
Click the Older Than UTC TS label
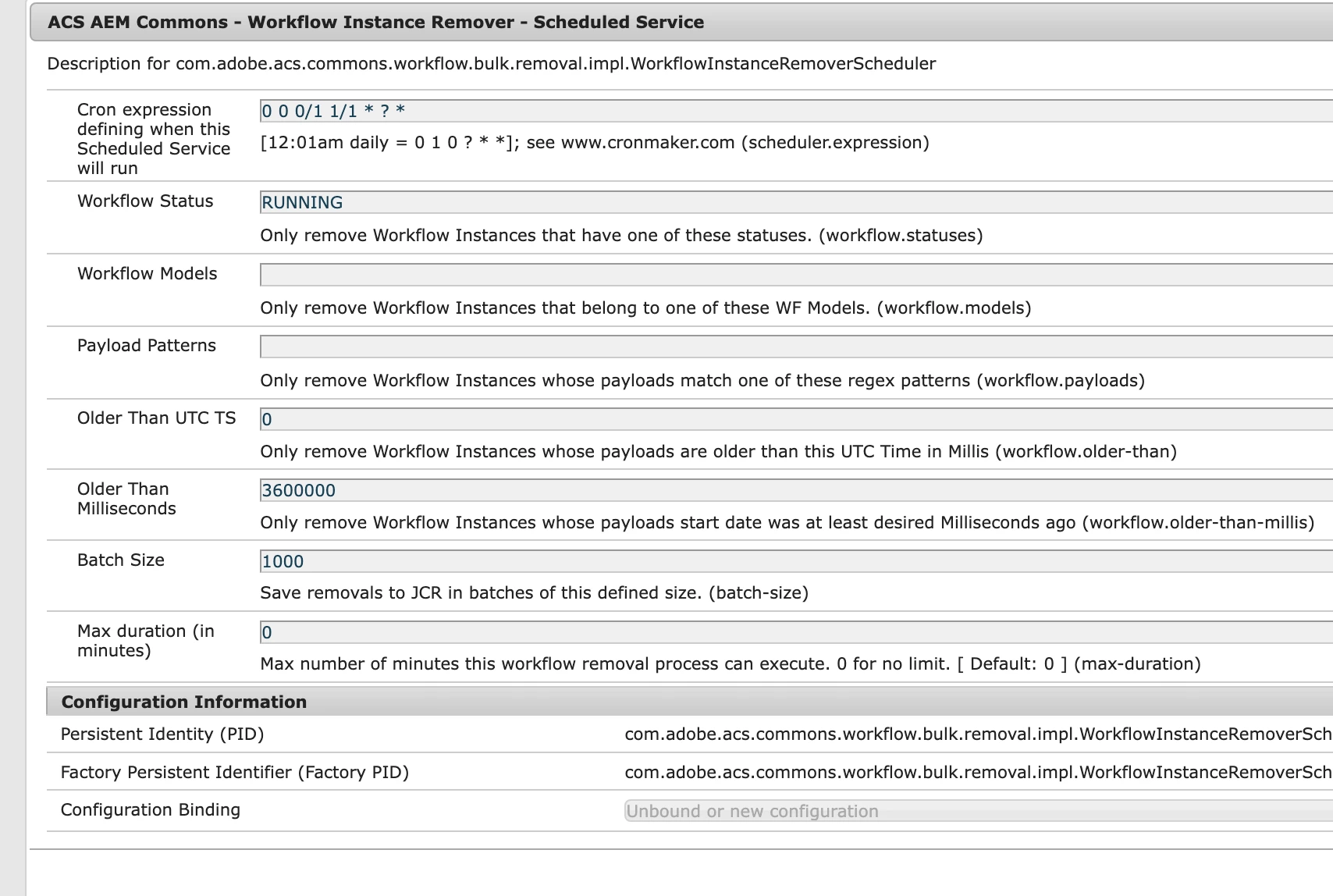(x=156, y=418)
